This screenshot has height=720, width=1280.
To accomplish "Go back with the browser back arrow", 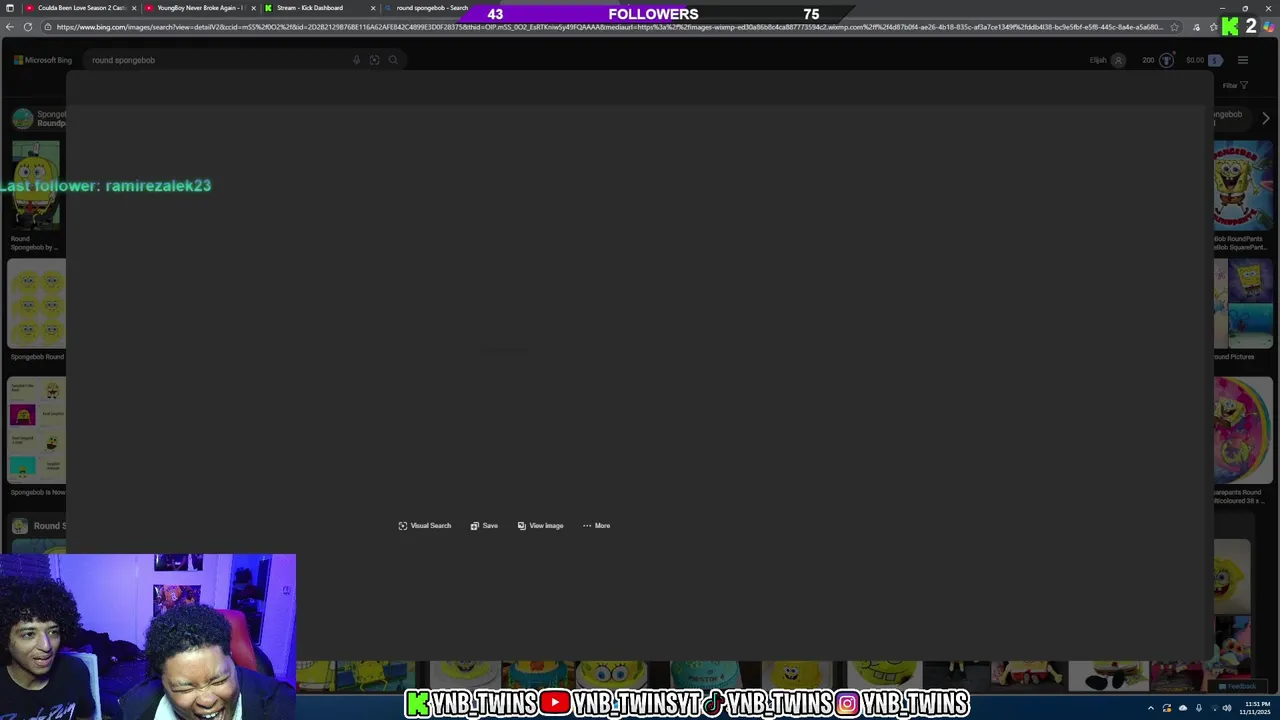I will 10,27.
